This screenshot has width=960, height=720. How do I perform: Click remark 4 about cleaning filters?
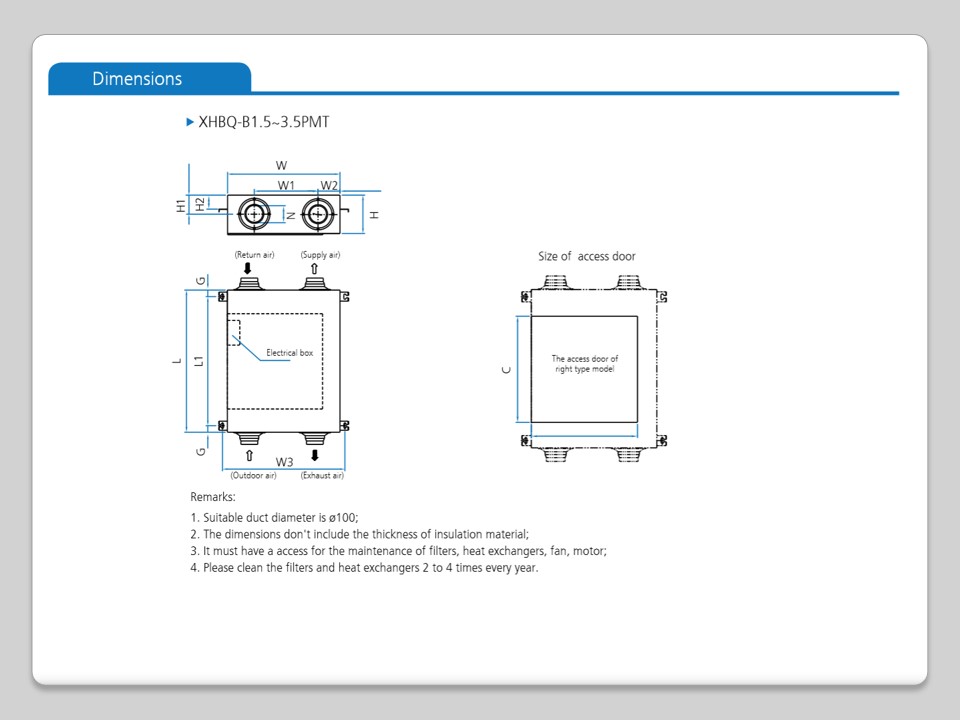[364, 568]
